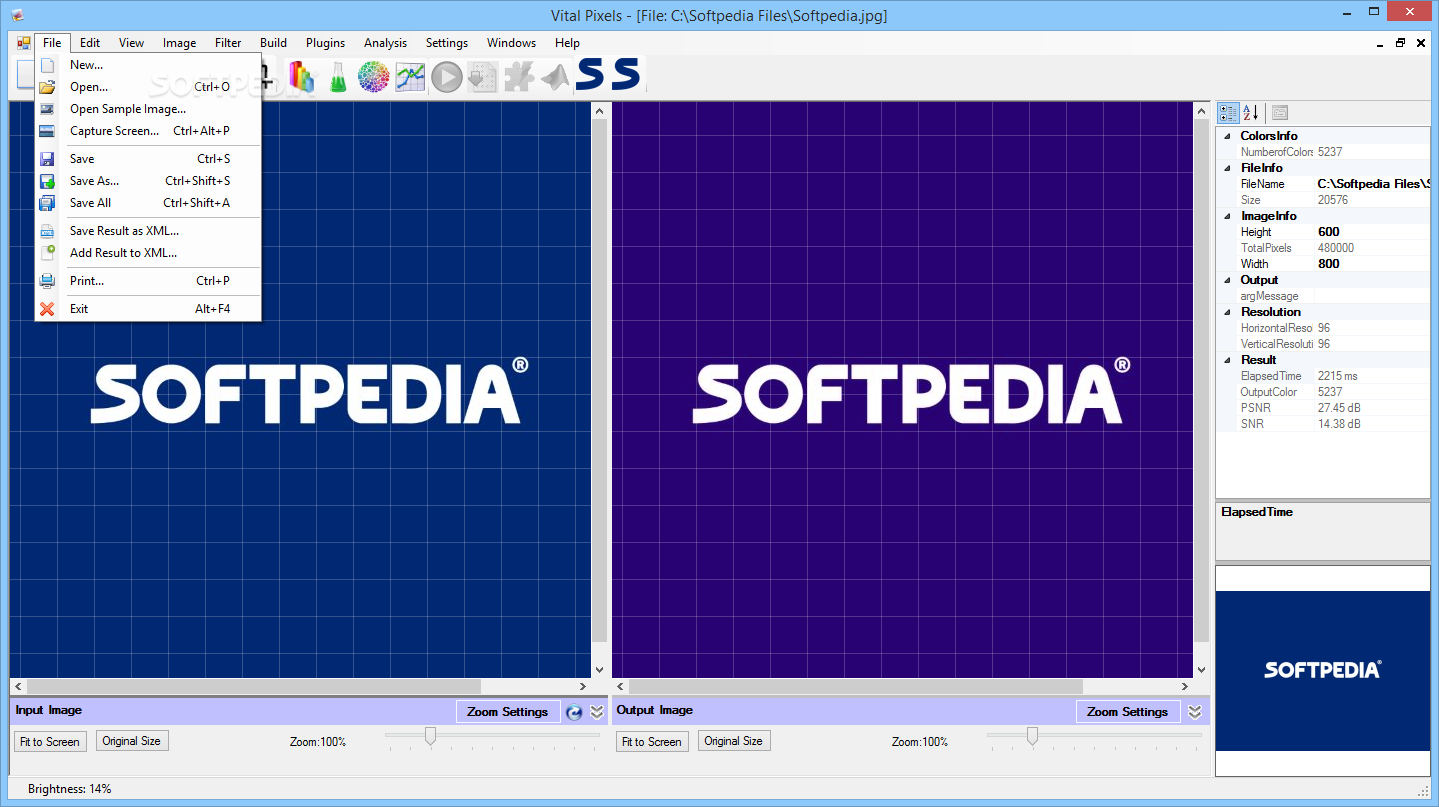This screenshot has width=1439, height=807.
Task: Click the app icon left of File menu
Action: [24, 43]
